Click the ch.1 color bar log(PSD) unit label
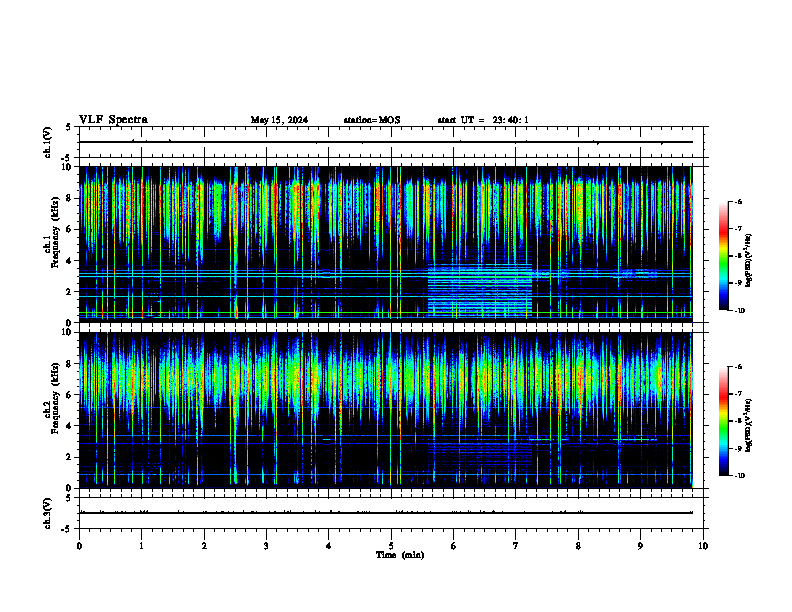This screenshot has height=612, width=792. click(749, 260)
